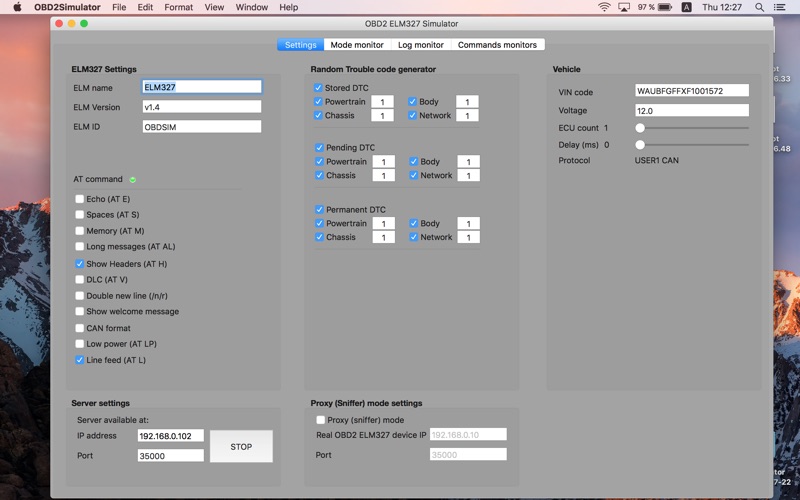Enable Low power (AT LP) checkbox
This screenshot has width=800, height=500.
(x=80, y=344)
